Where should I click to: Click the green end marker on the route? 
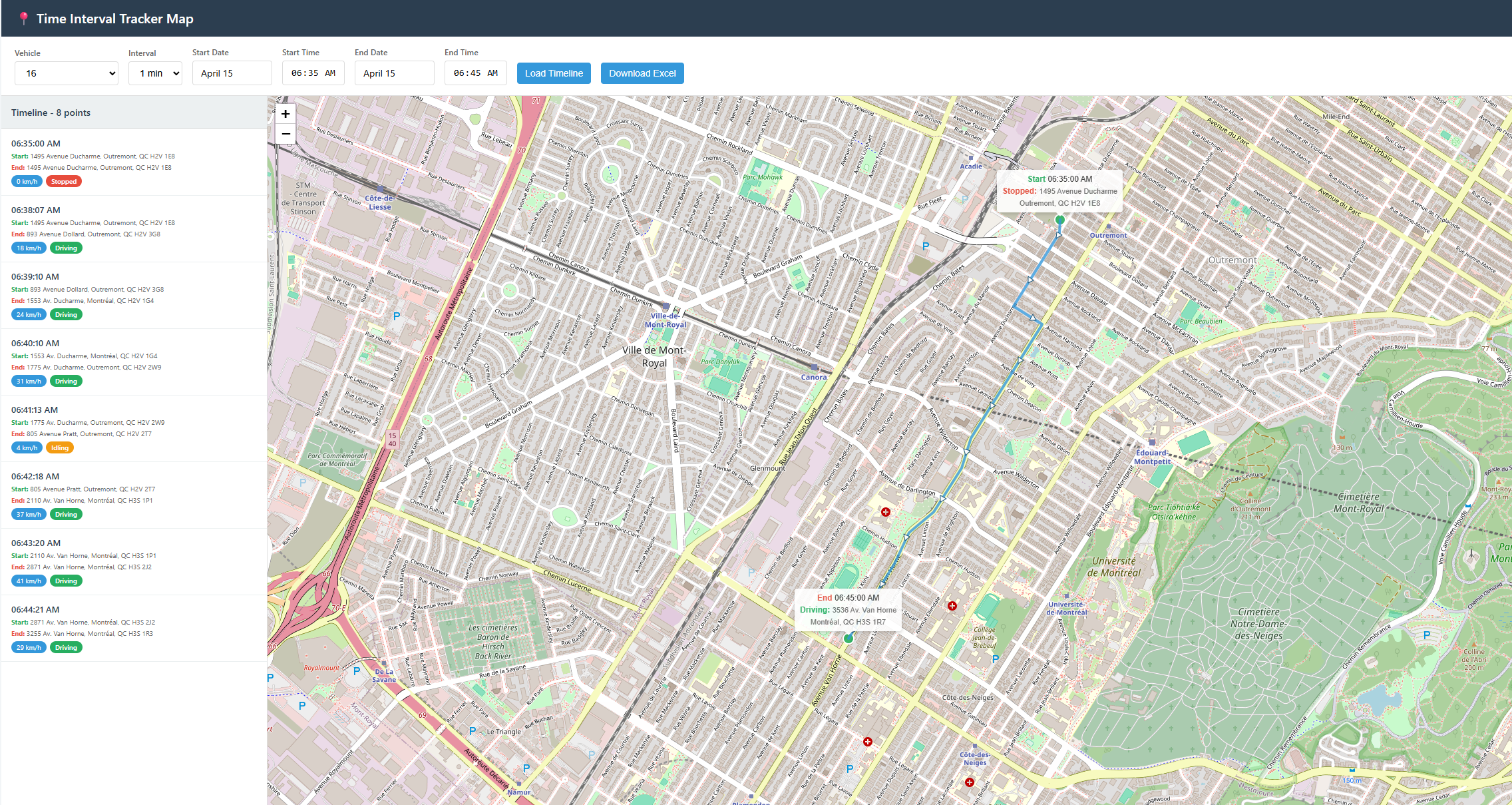pyautogui.click(x=849, y=639)
